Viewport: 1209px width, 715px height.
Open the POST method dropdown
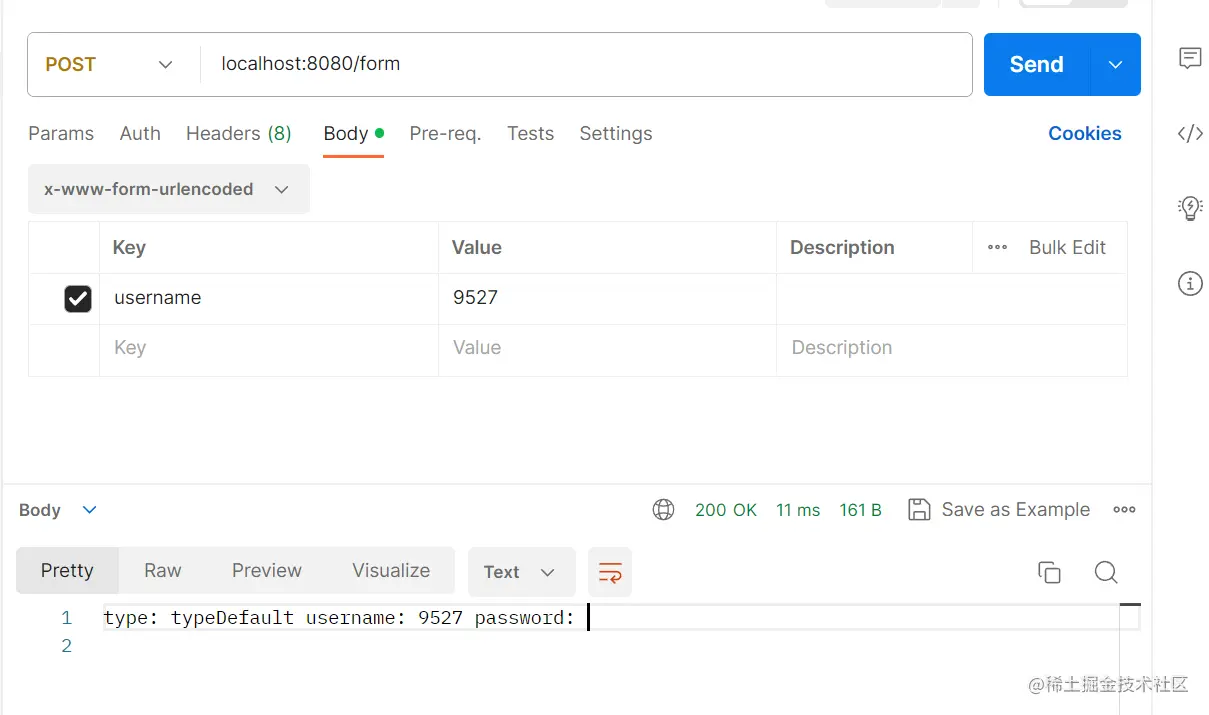(x=108, y=65)
